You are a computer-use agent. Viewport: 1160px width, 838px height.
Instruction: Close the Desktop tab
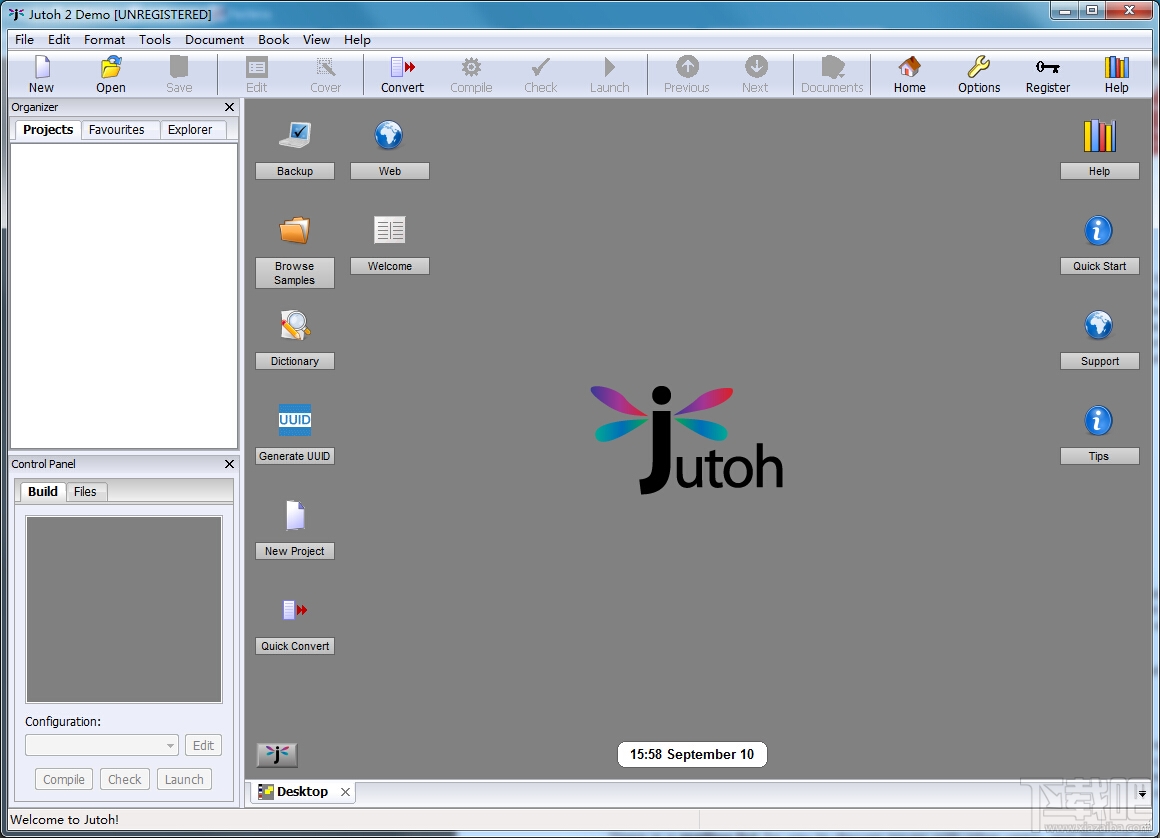pos(345,792)
